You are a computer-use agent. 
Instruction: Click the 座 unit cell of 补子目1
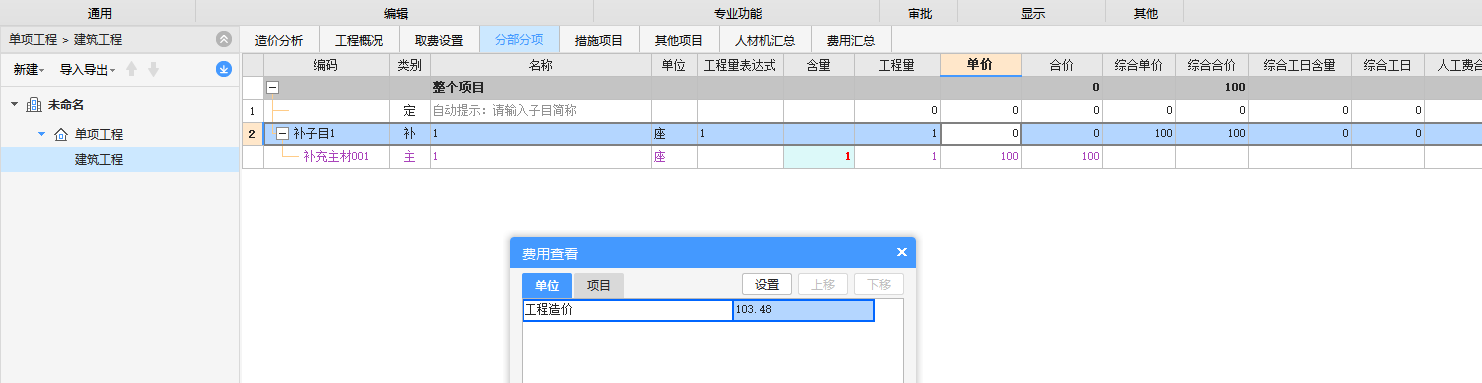674,133
